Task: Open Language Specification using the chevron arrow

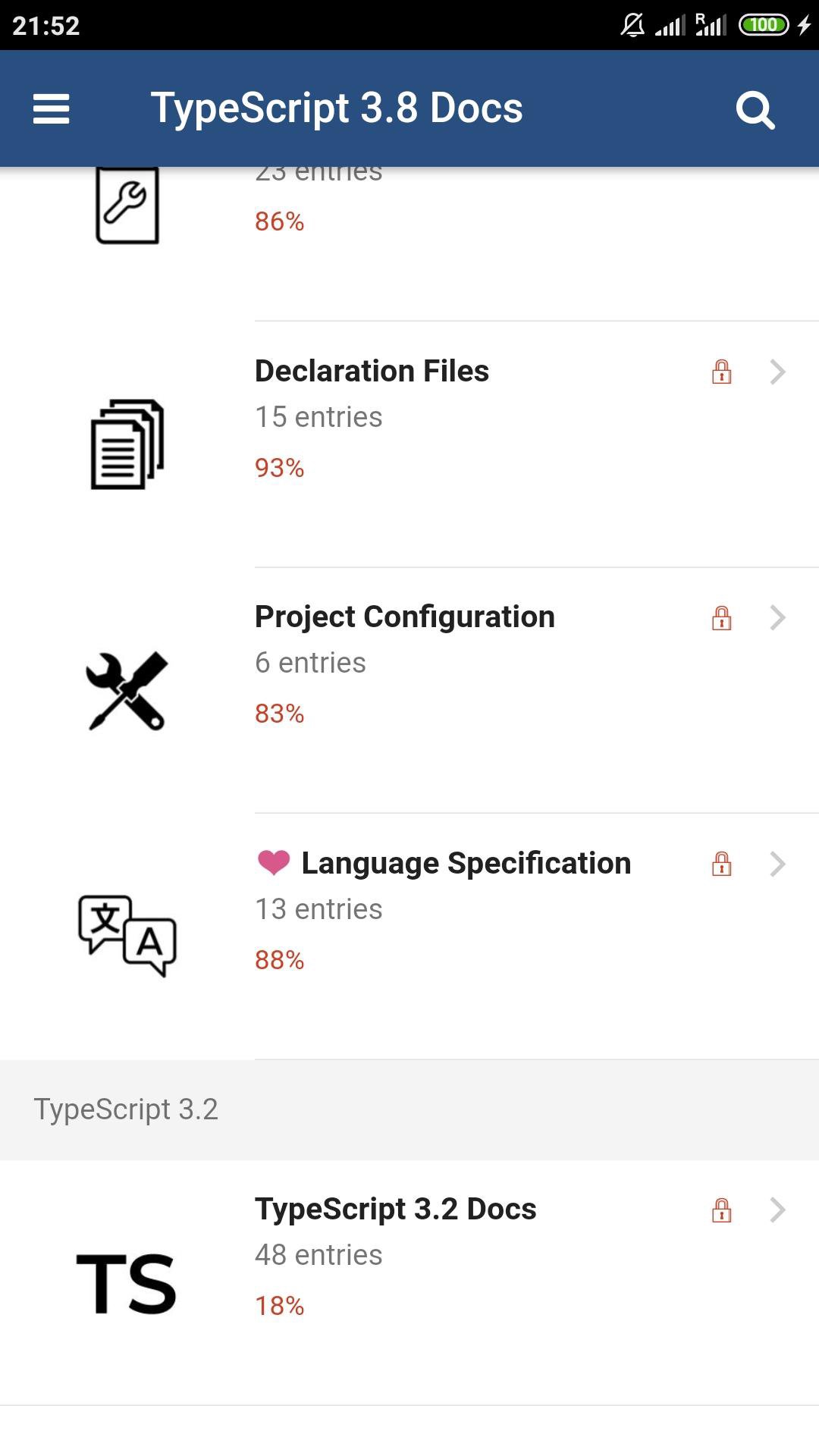Action: click(x=777, y=864)
